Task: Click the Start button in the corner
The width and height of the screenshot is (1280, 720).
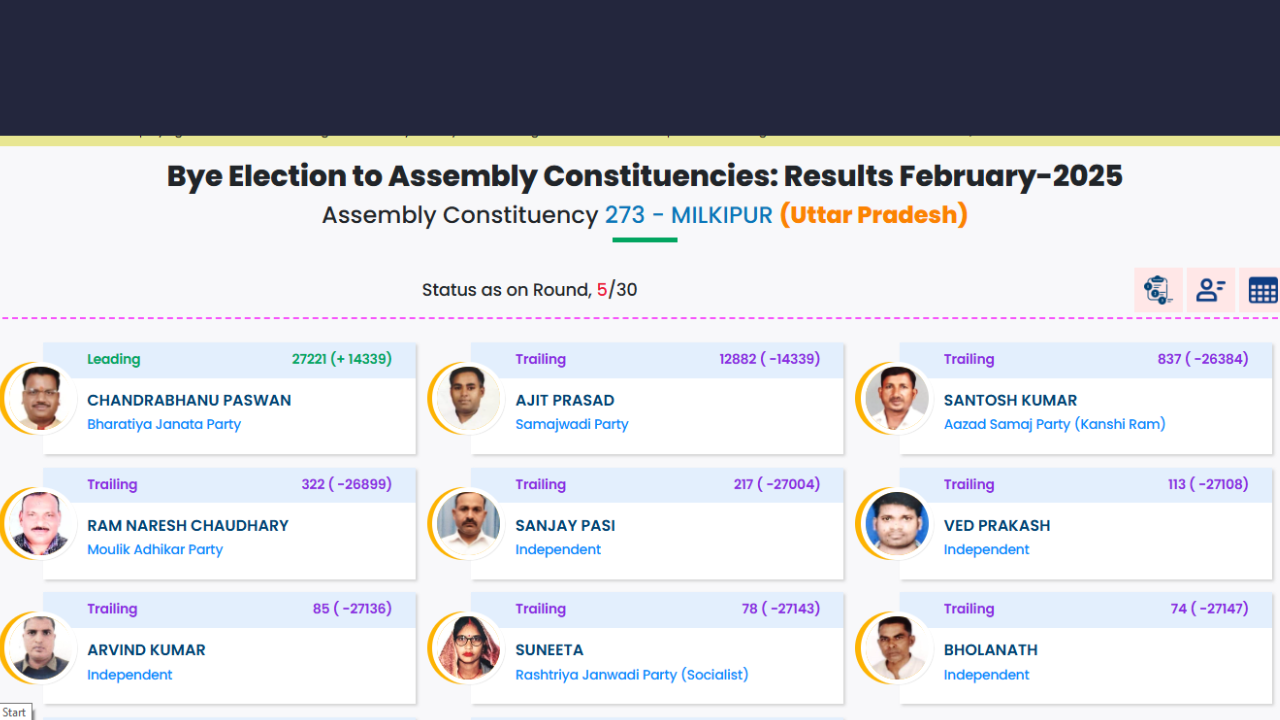Action: (15, 712)
